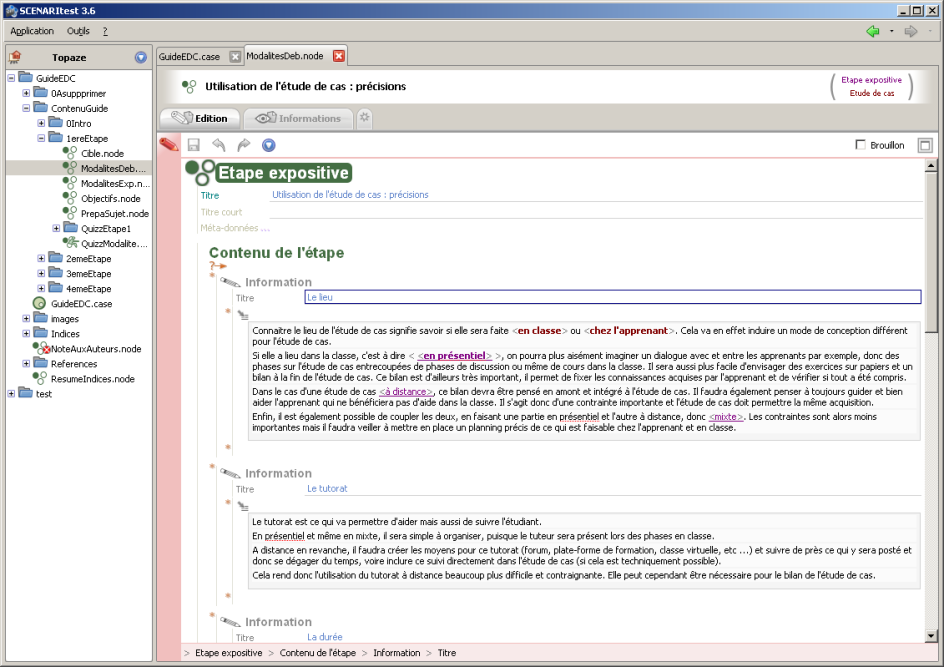Viewport: 944px width, 667px height.
Task: Click 'Contenu de l'étape' in breadcrumb
Action: (x=317, y=653)
